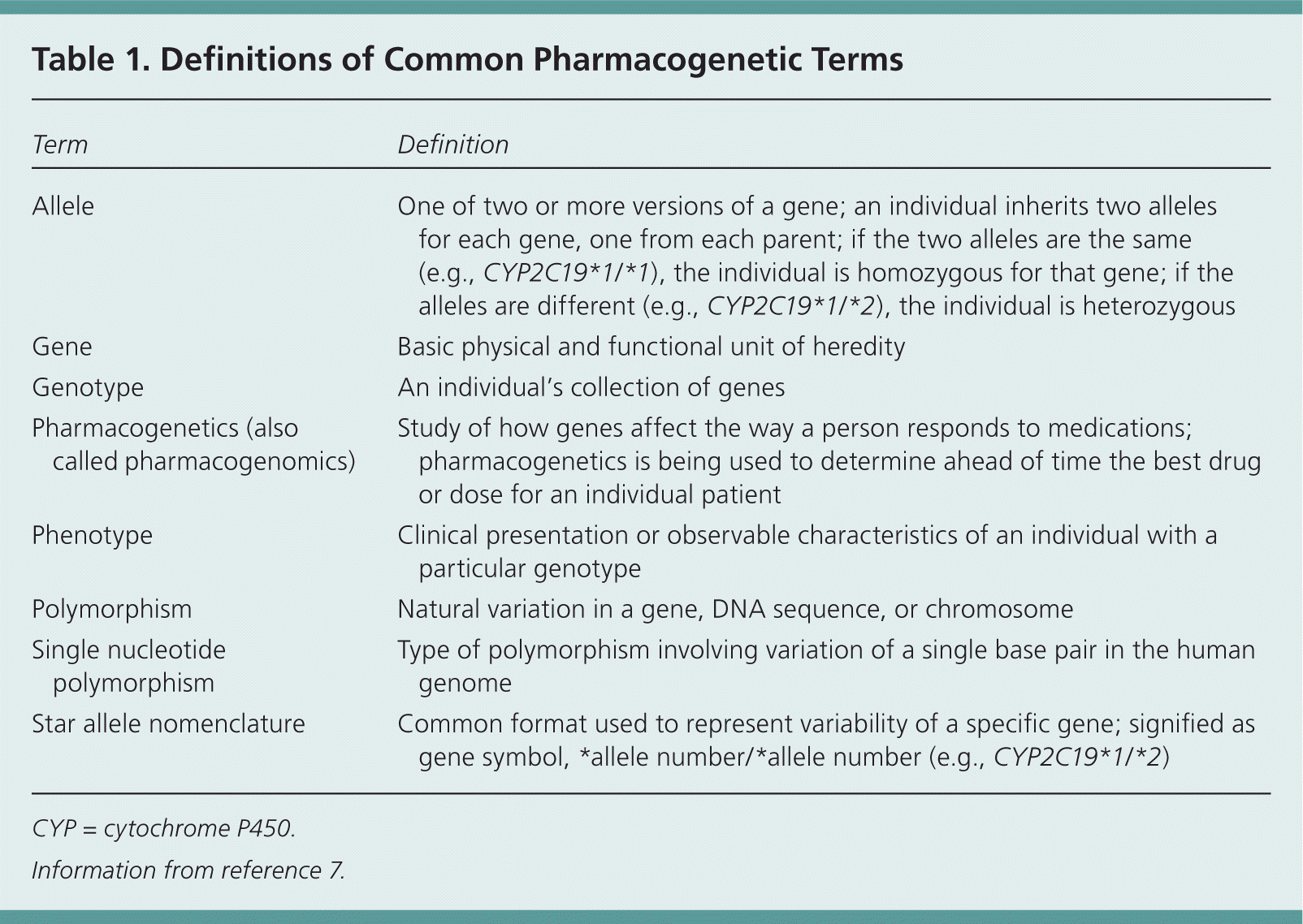Click the "Information from reference 7" note
This screenshot has height=924, width=1303.
click(188, 870)
